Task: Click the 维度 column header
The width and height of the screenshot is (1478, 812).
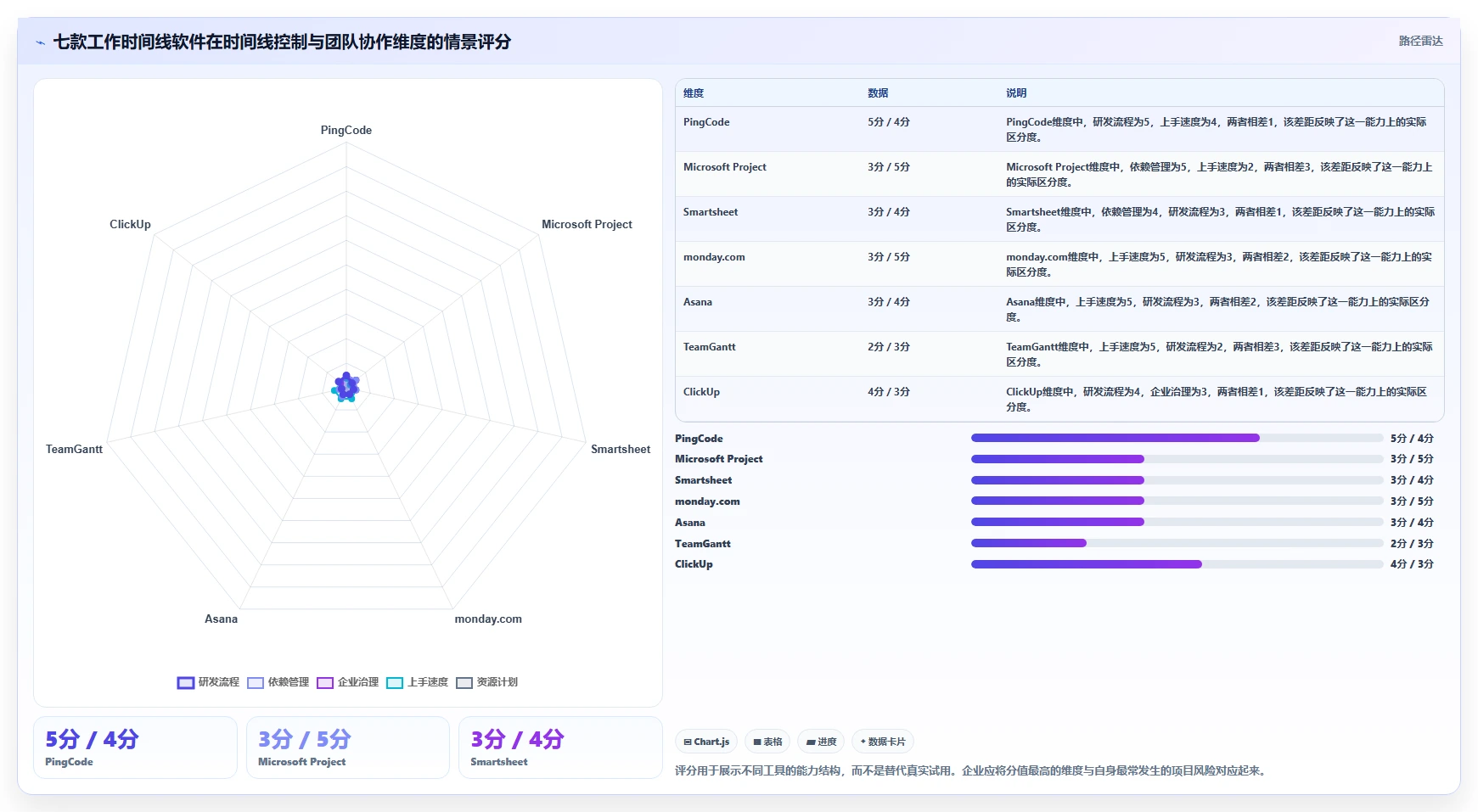Action: pos(694,93)
